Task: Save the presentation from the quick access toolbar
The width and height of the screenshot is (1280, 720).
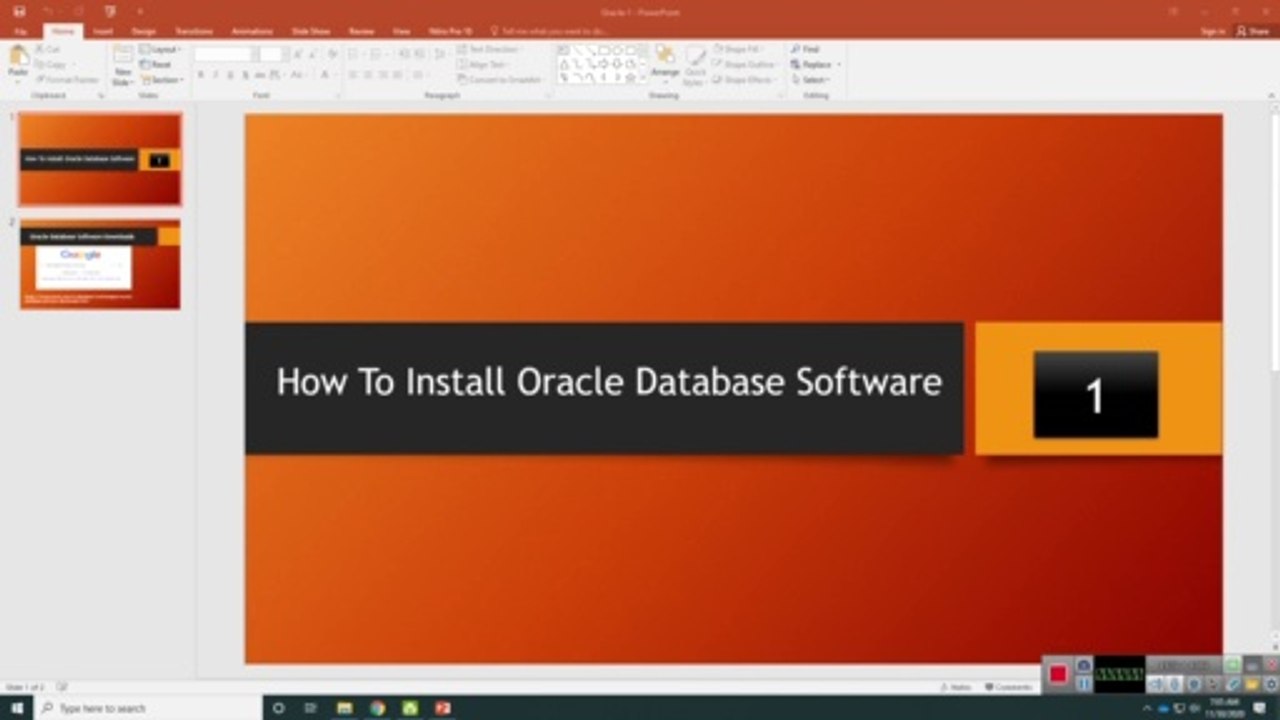Action: pos(19,11)
